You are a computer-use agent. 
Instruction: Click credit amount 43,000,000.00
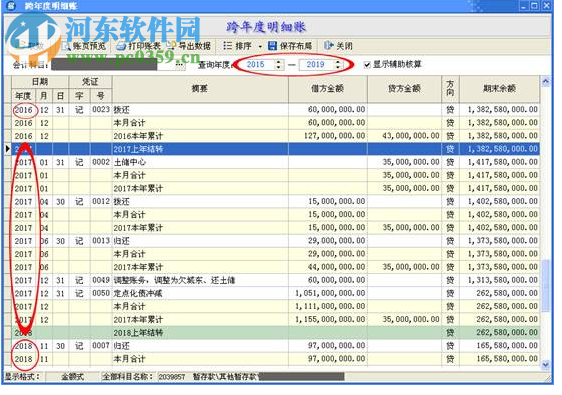(411, 136)
